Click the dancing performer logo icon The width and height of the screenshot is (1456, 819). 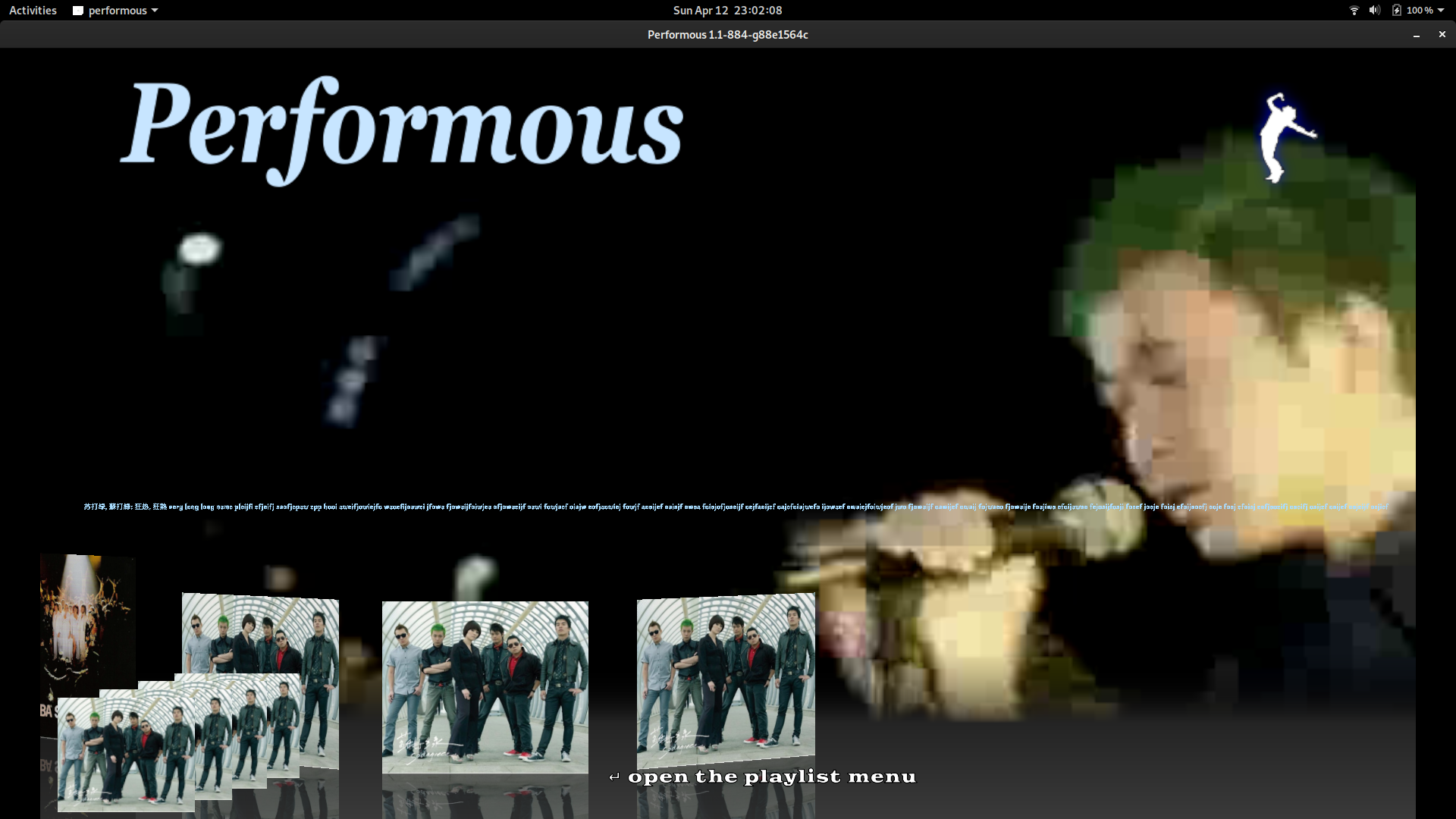1284,136
